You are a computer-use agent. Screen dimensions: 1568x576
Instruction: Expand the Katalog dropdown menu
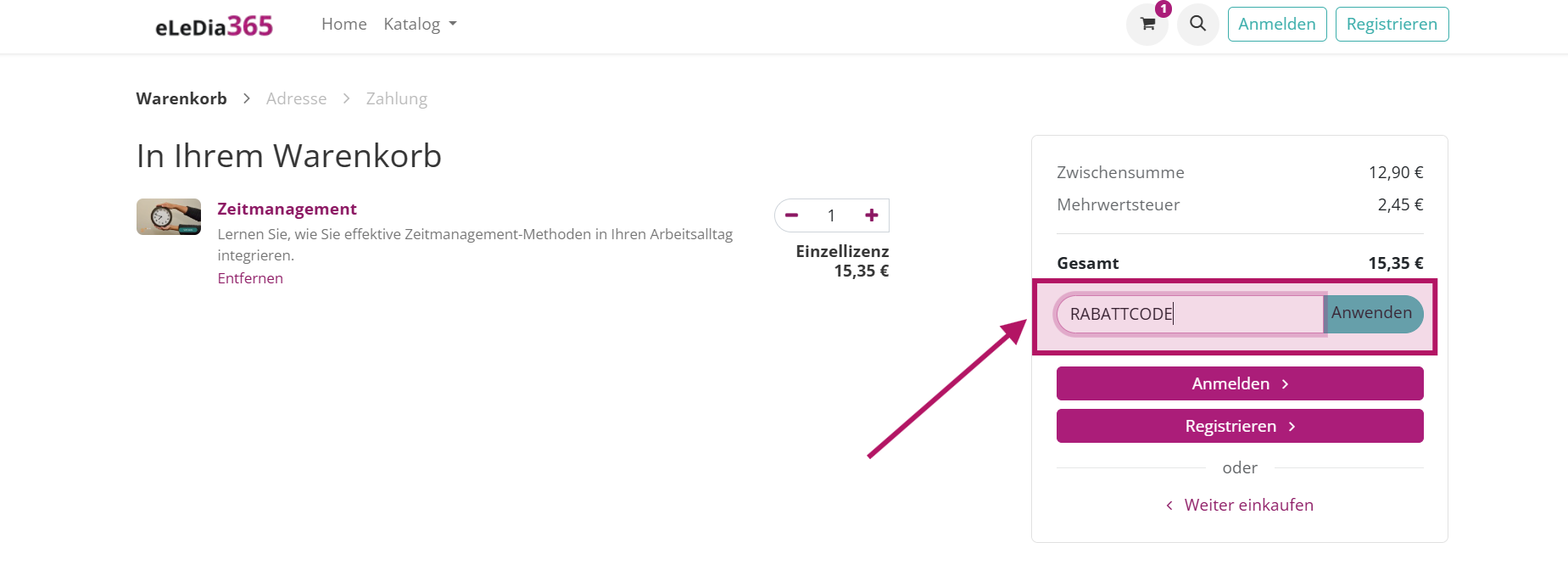pyautogui.click(x=420, y=24)
